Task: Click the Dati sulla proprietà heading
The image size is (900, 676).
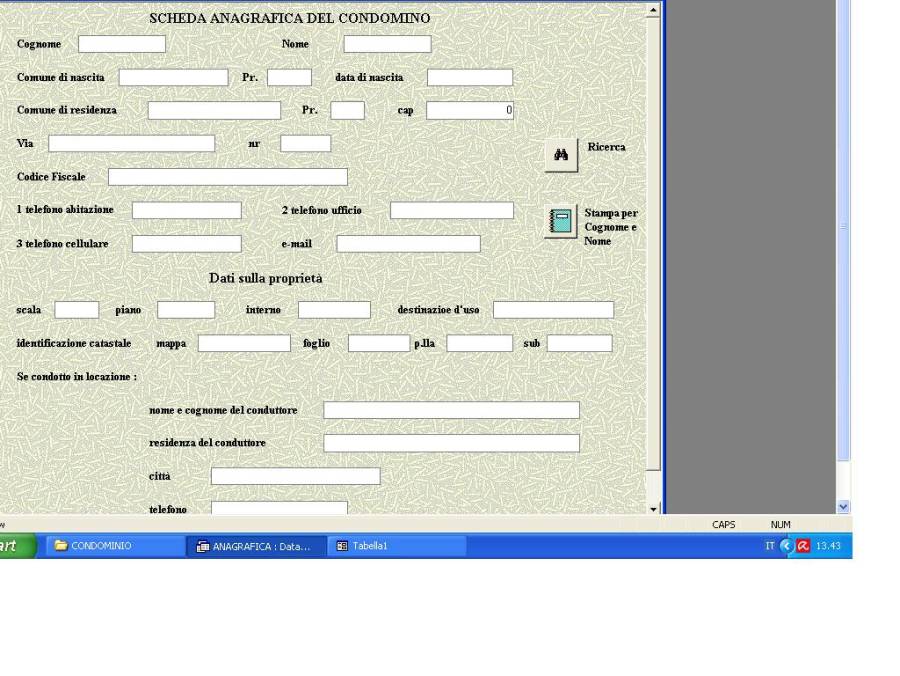Action: point(266,278)
